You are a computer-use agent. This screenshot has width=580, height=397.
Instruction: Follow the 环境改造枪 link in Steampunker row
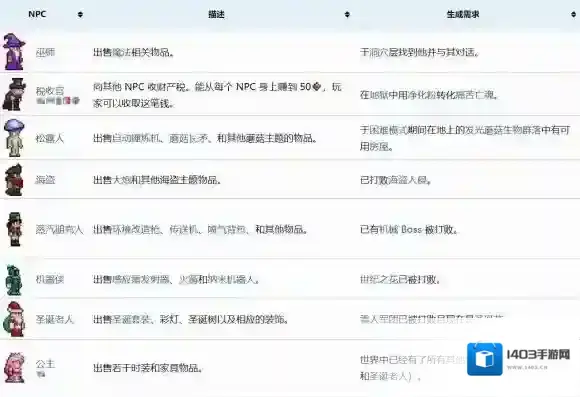tap(136, 229)
